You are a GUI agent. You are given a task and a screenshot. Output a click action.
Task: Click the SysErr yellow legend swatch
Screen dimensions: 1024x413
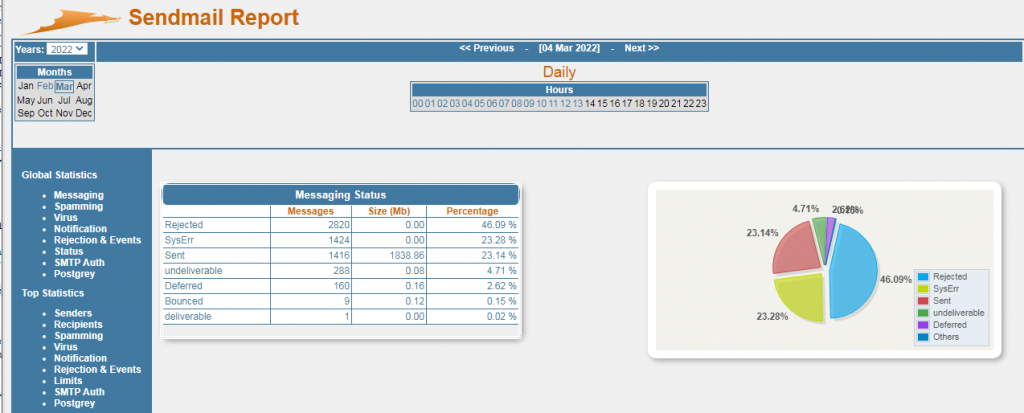coord(923,288)
